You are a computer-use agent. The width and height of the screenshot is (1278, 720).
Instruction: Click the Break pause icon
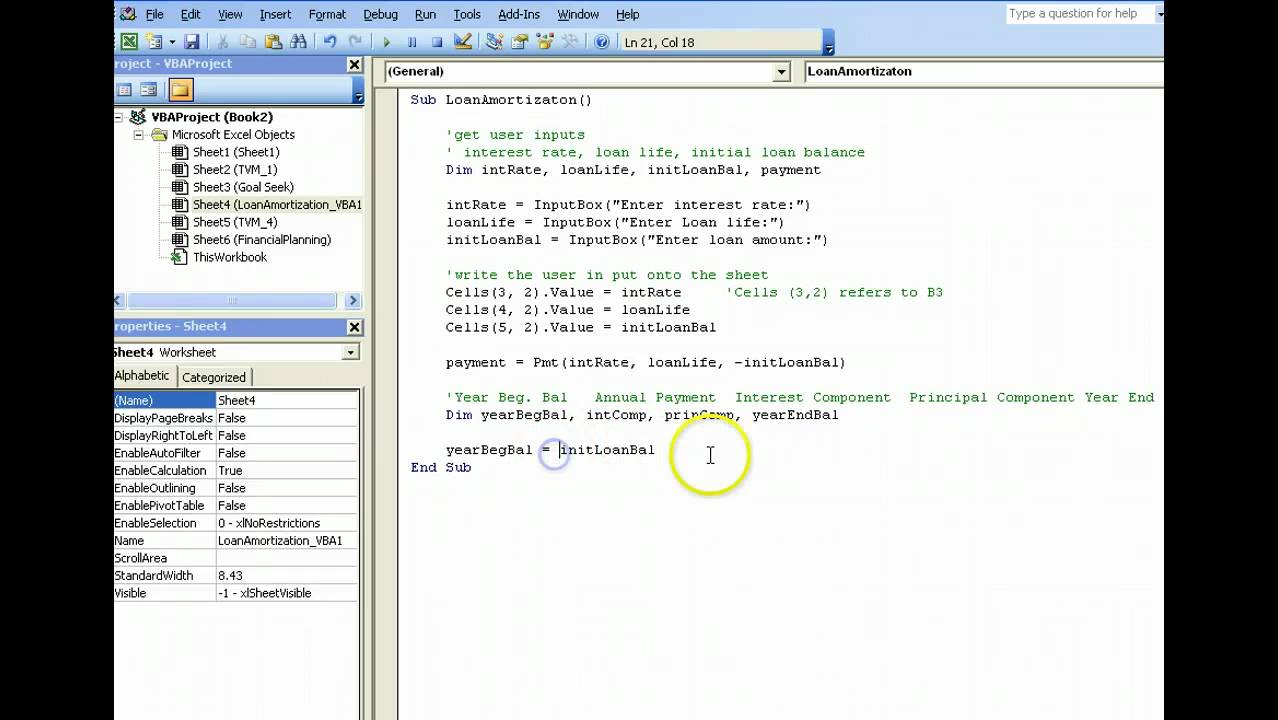pos(411,42)
